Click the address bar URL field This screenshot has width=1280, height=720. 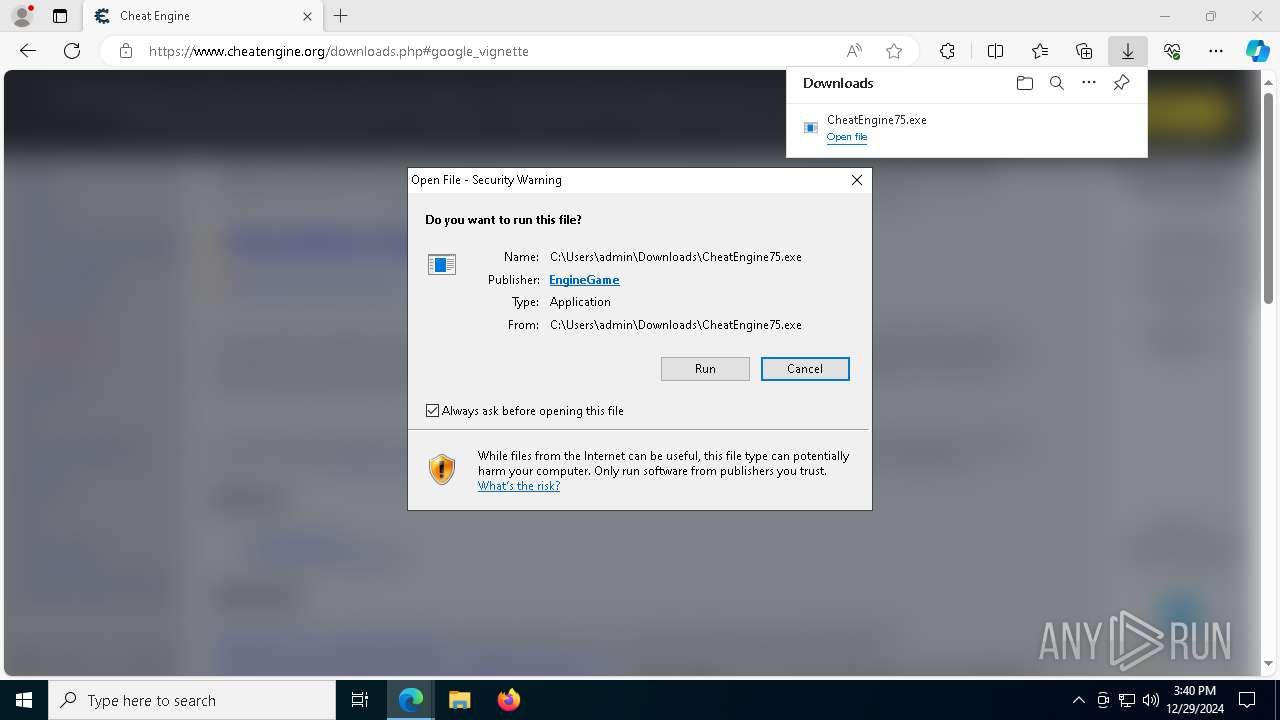coord(490,51)
